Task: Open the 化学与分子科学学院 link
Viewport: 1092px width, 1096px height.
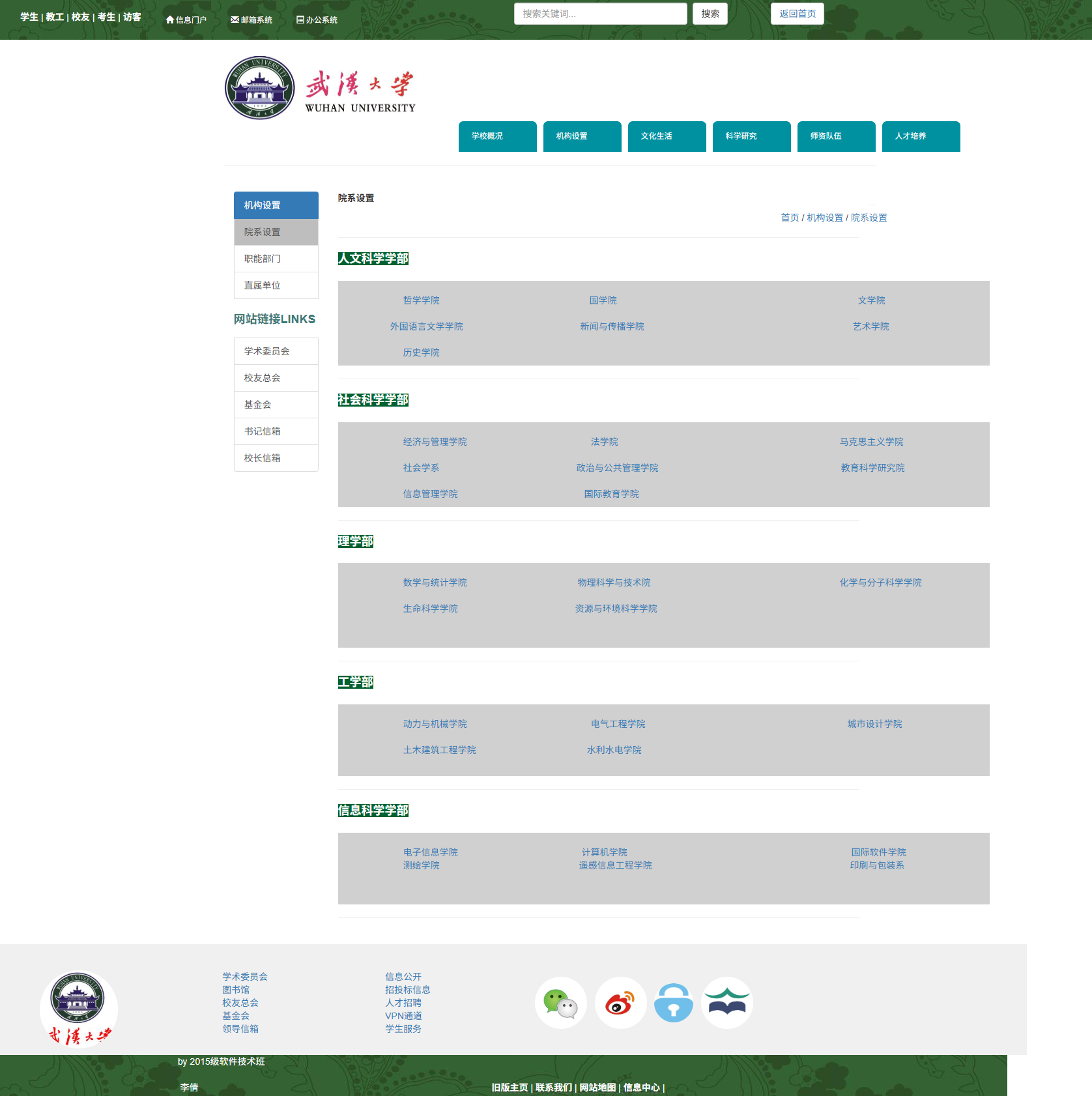Action: coord(880,583)
